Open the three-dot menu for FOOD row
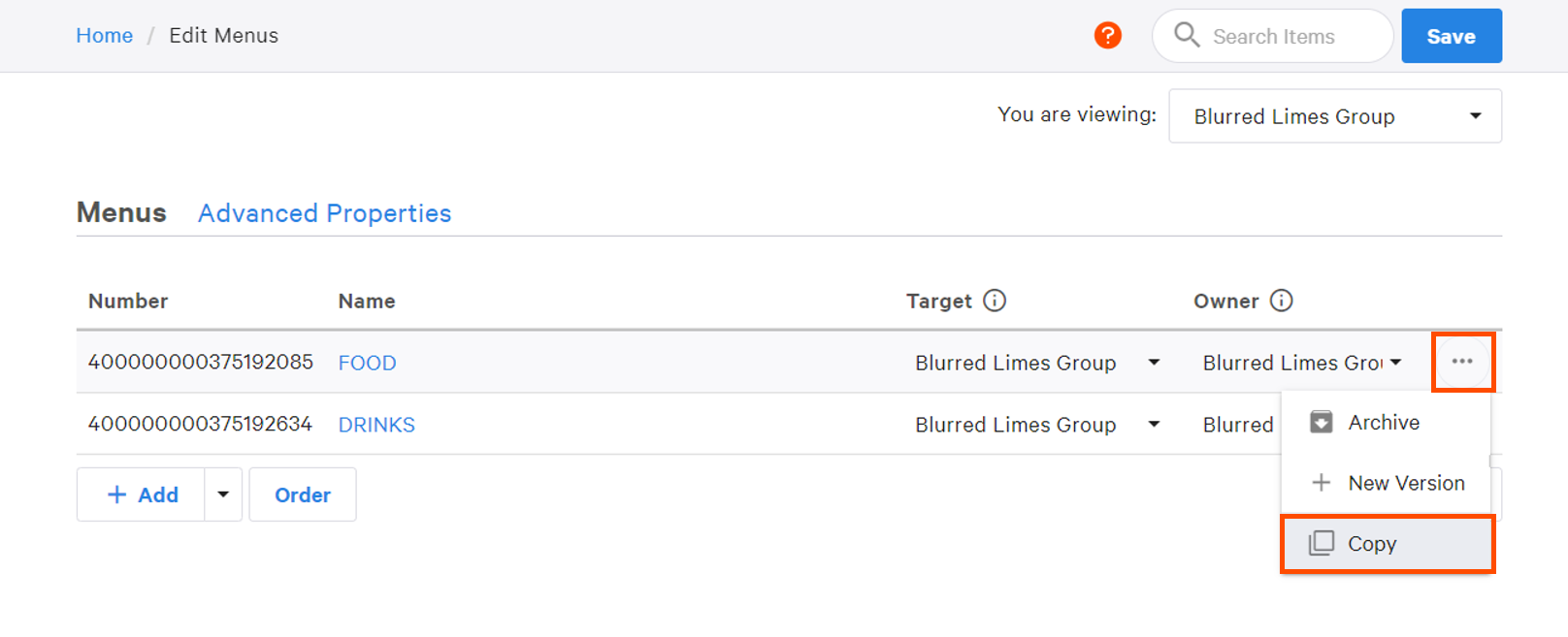The image size is (1568, 637). click(1462, 362)
